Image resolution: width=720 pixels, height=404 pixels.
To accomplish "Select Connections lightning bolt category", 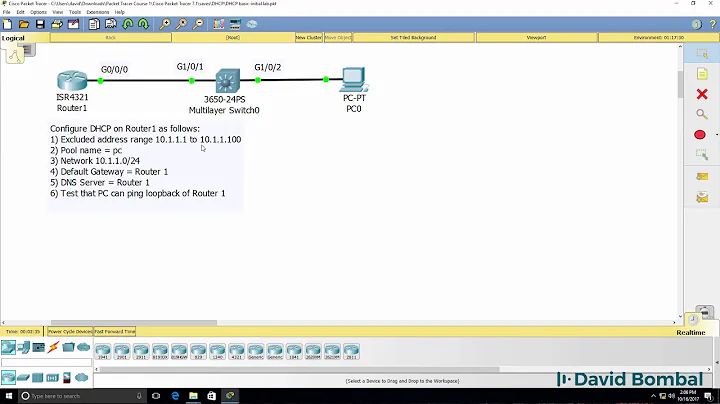I will 53,347.
